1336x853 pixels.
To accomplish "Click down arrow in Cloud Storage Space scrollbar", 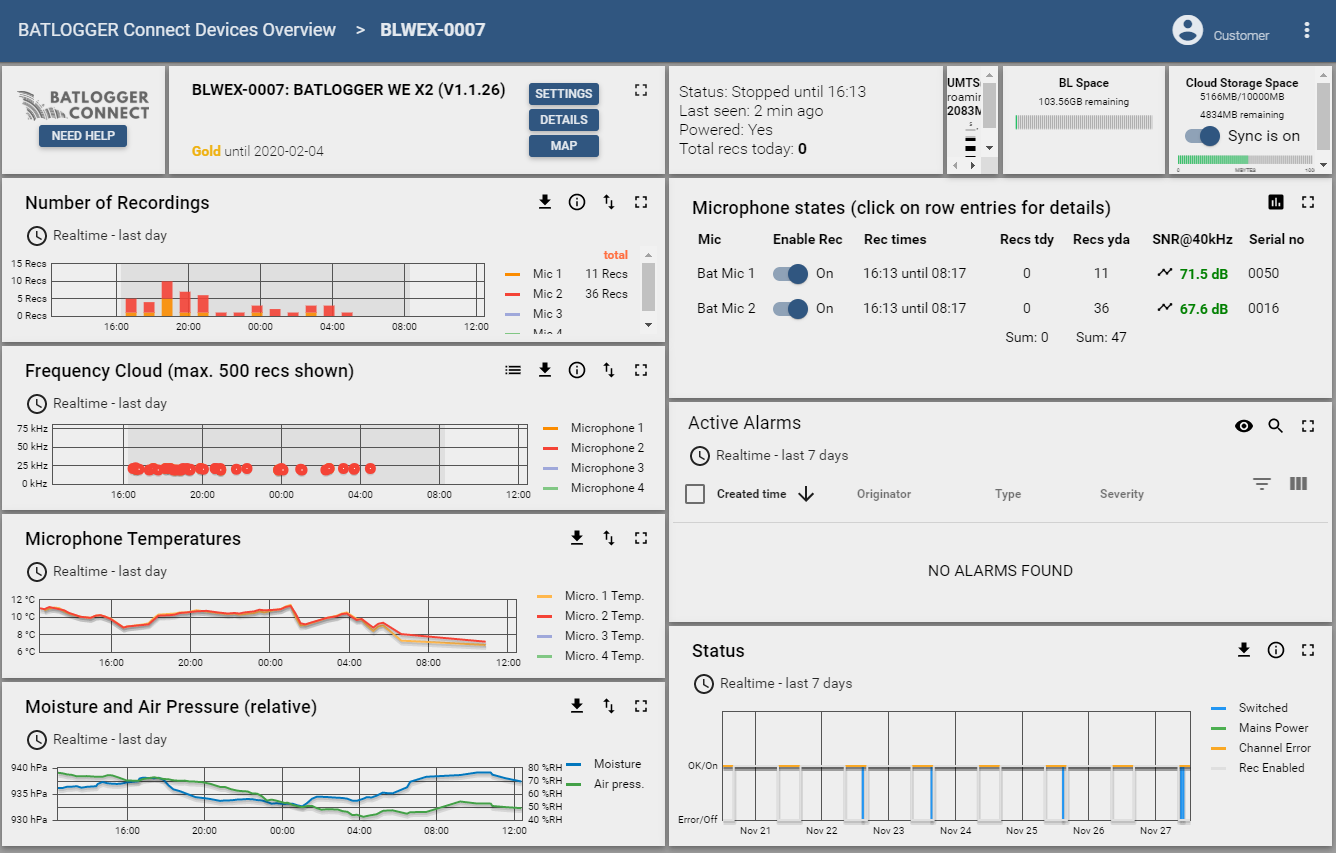I will pyautogui.click(x=1324, y=165).
